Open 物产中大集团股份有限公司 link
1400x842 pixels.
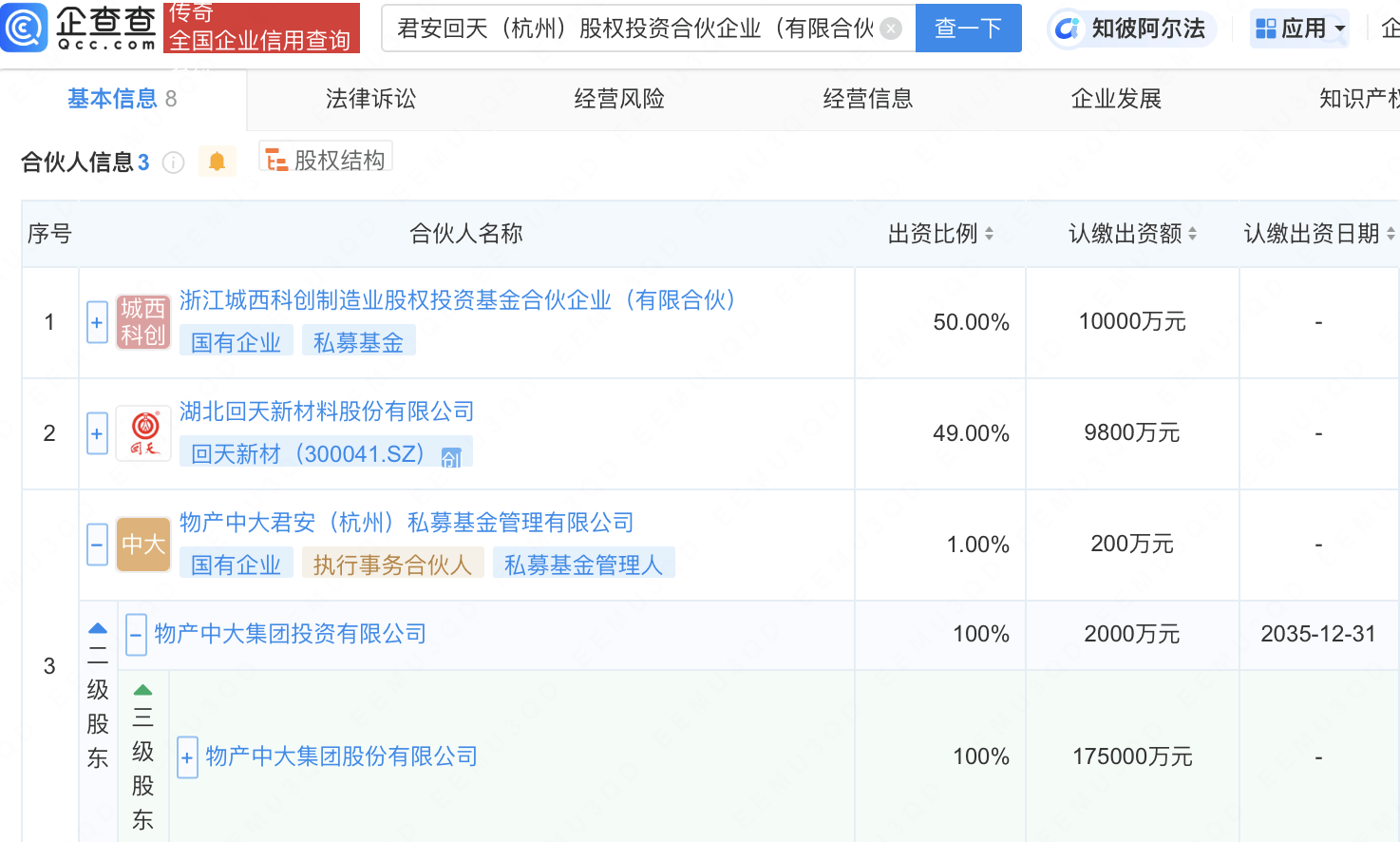click(x=341, y=756)
